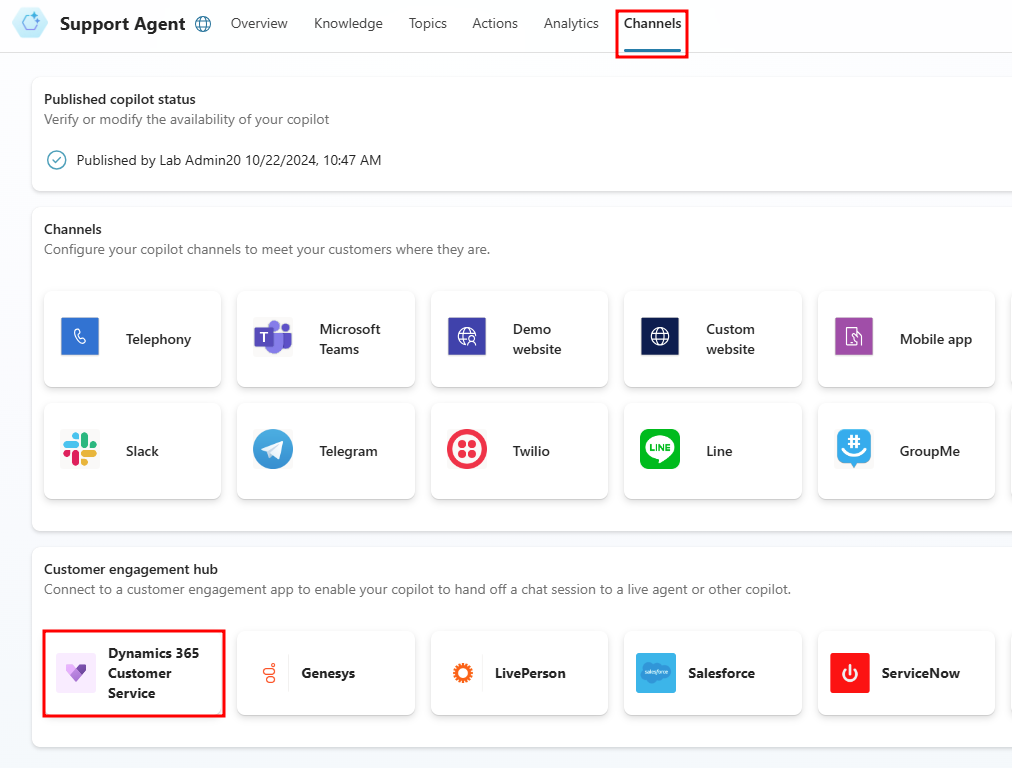Open the Custom website label
The image size is (1012, 768).
click(x=730, y=339)
